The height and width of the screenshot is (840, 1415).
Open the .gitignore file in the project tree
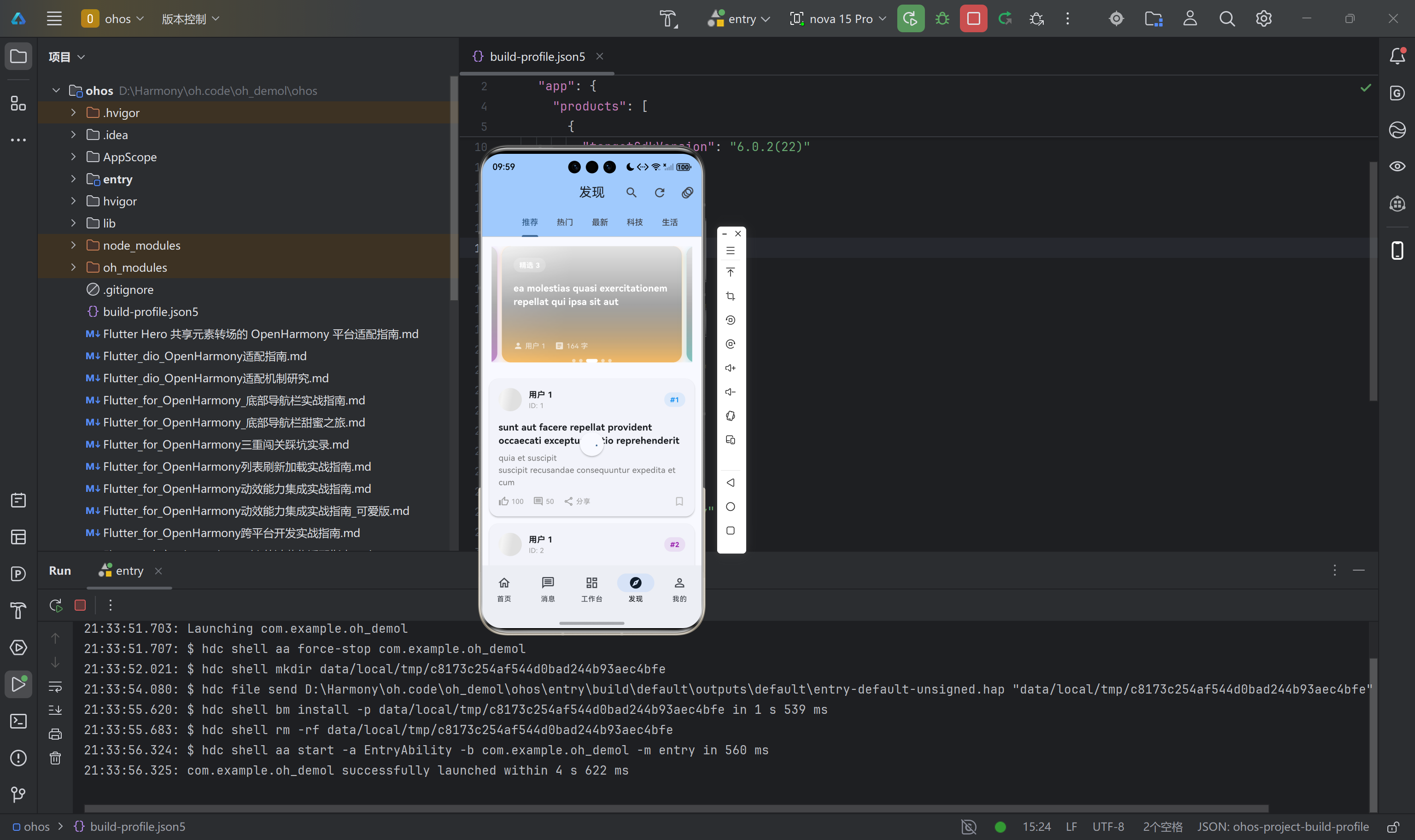pos(128,290)
